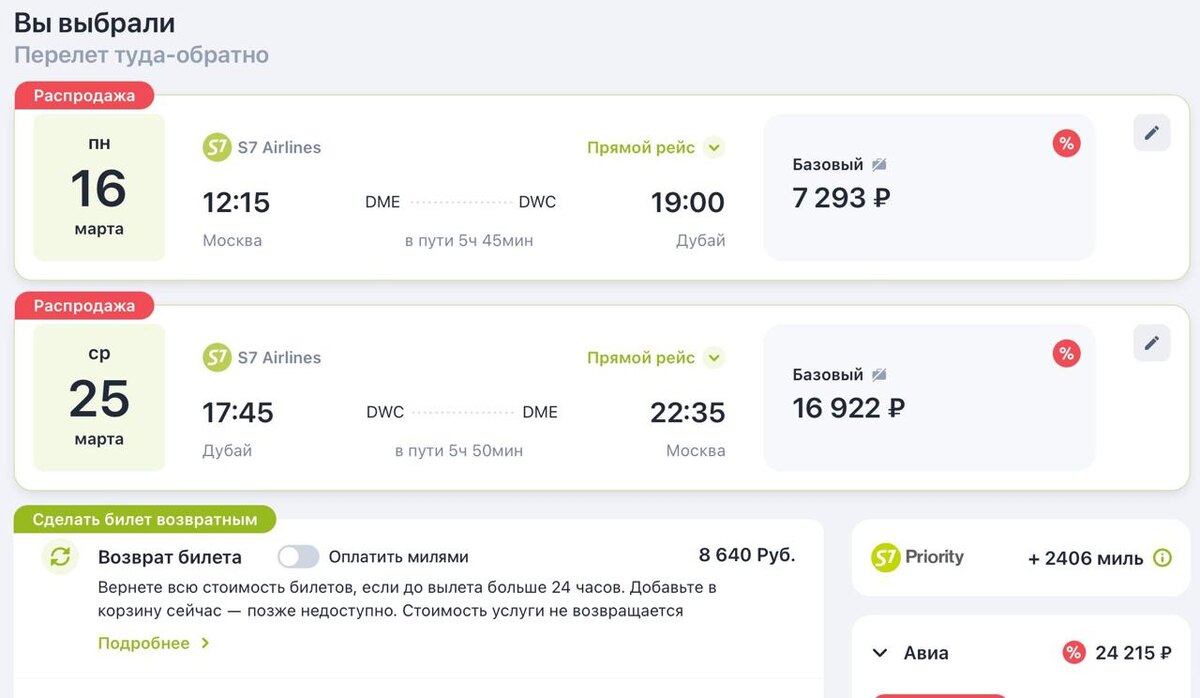
Task: Edit the 16 March flight with pencil icon
Action: (1151, 133)
